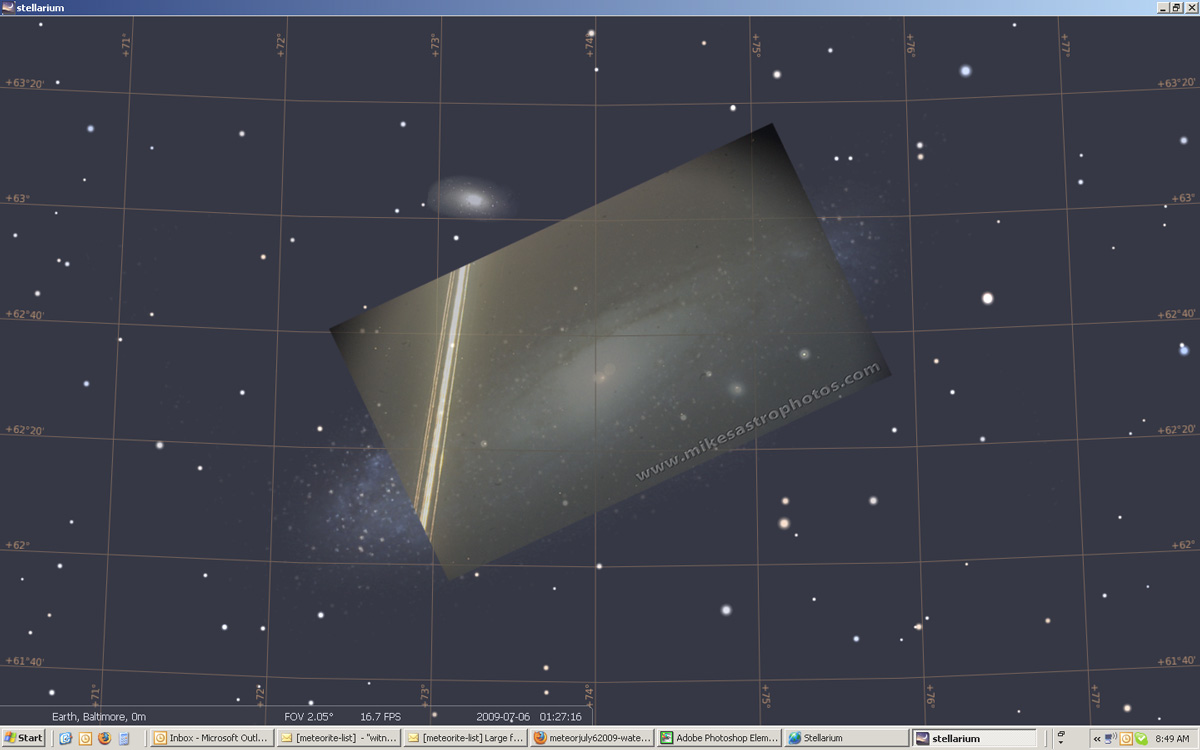Switch to Inbox - Microsoft Outlook taskbar button
Viewport: 1200px width, 750px height.
coord(212,738)
